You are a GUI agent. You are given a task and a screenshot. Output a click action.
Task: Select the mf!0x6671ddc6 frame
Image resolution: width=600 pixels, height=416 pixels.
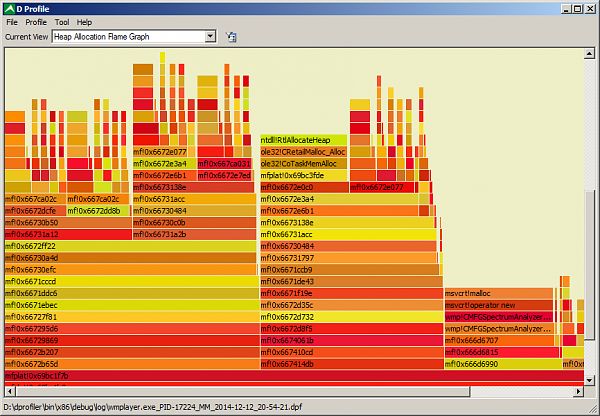132,294
